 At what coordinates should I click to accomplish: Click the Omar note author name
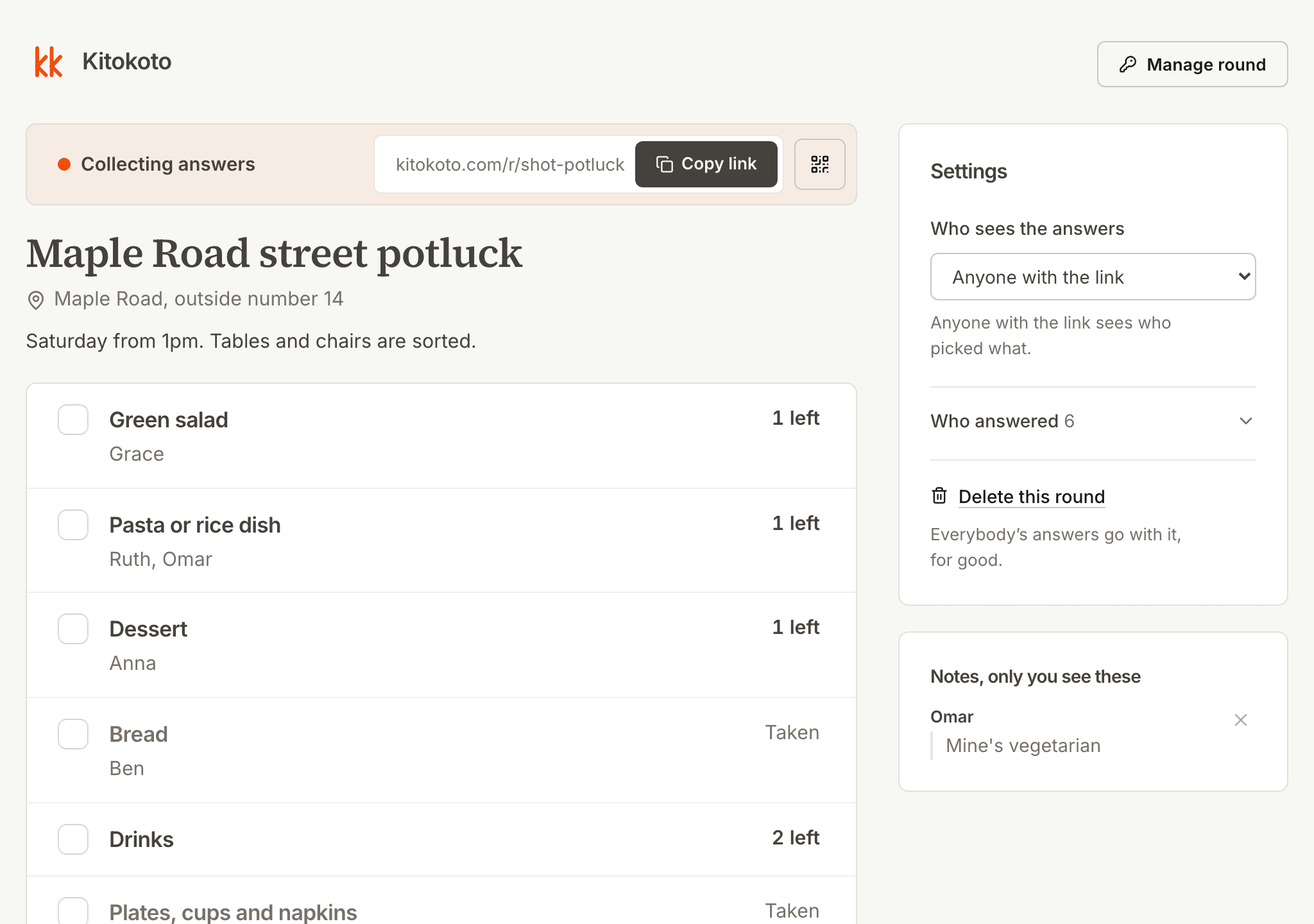pyautogui.click(x=951, y=717)
